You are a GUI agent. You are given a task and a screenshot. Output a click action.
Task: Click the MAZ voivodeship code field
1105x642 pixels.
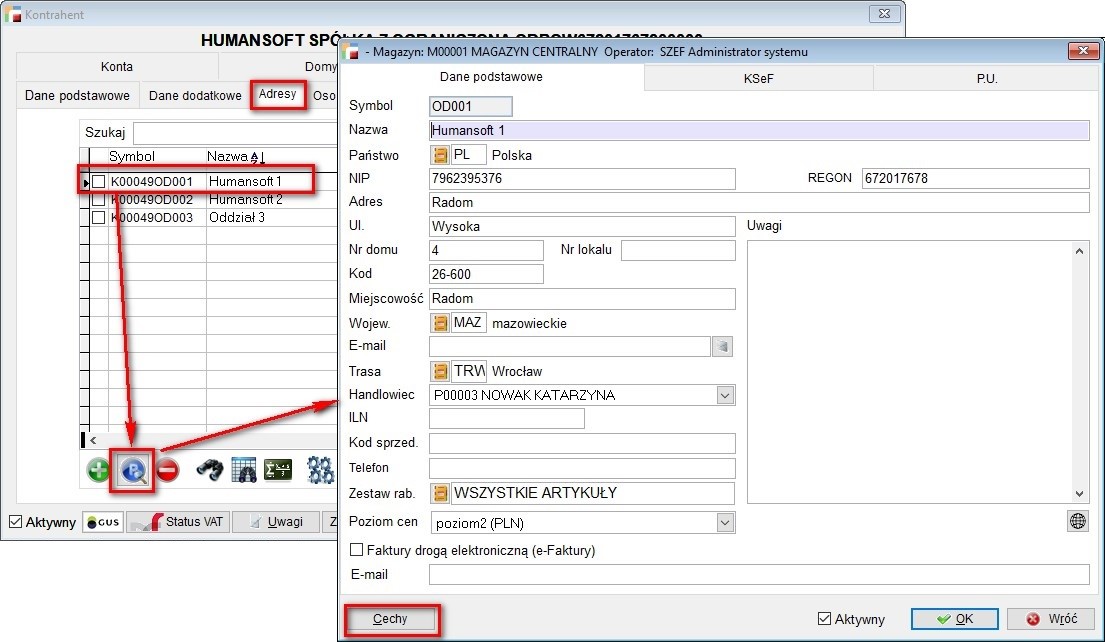pyautogui.click(x=468, y=323)
